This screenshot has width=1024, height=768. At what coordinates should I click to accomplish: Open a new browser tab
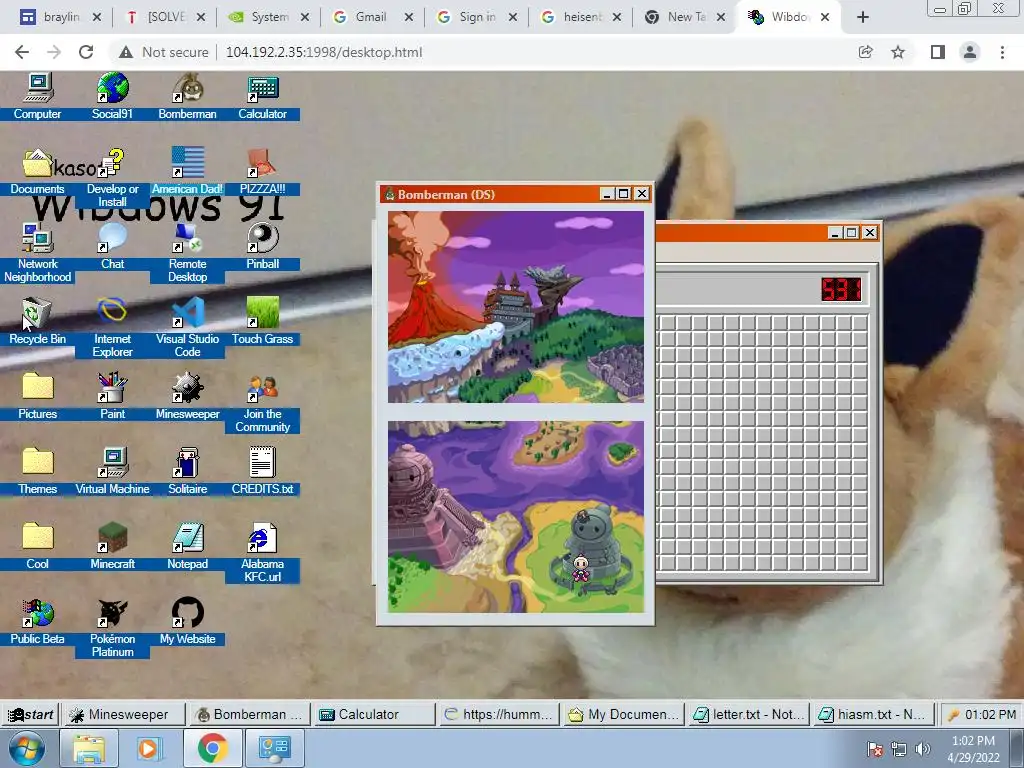point(863,17)
